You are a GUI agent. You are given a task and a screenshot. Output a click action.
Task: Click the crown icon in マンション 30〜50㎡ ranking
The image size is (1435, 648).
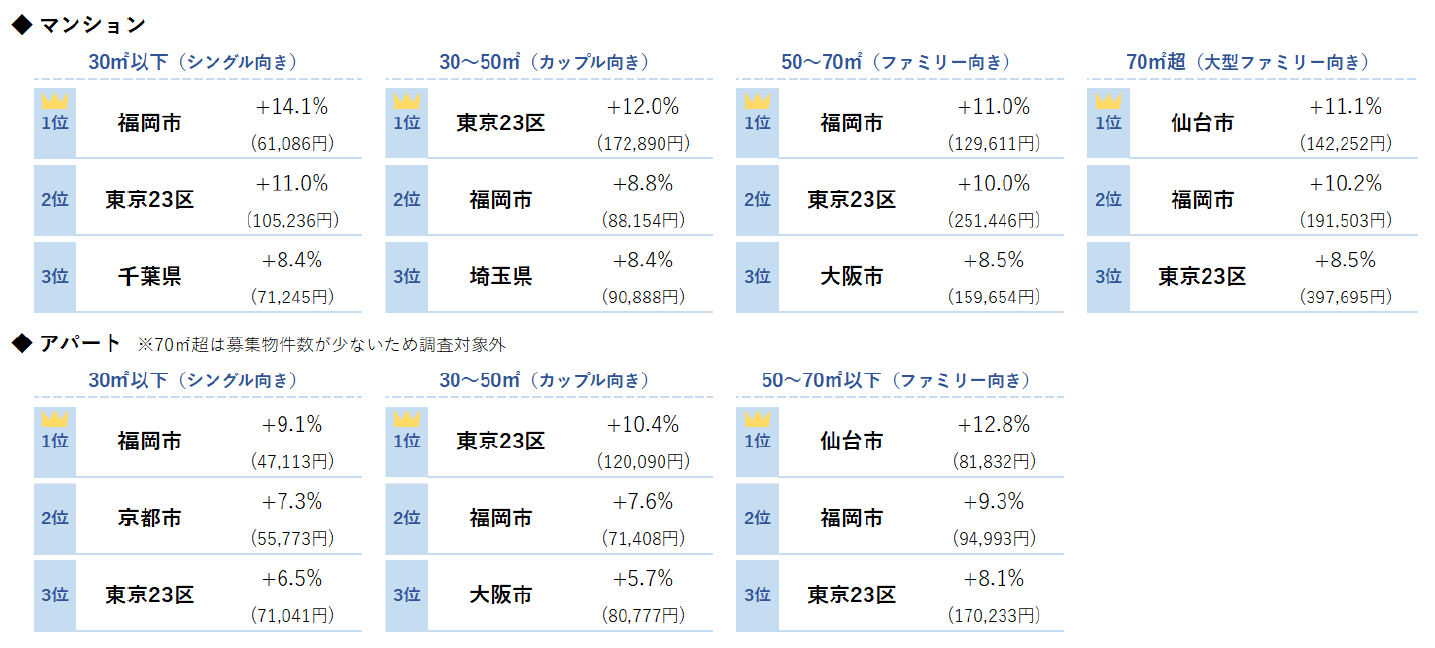coord(406,102)
